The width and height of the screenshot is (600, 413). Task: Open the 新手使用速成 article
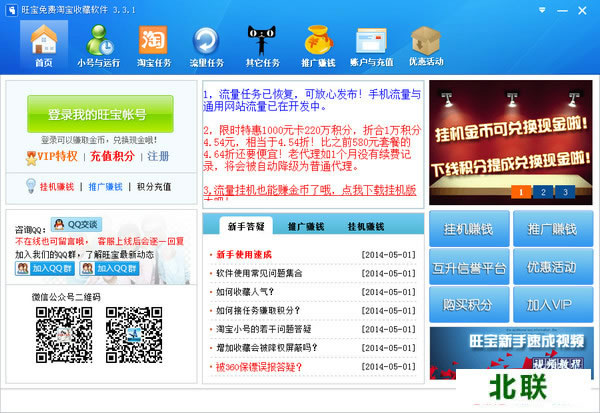tap(246, 254)
